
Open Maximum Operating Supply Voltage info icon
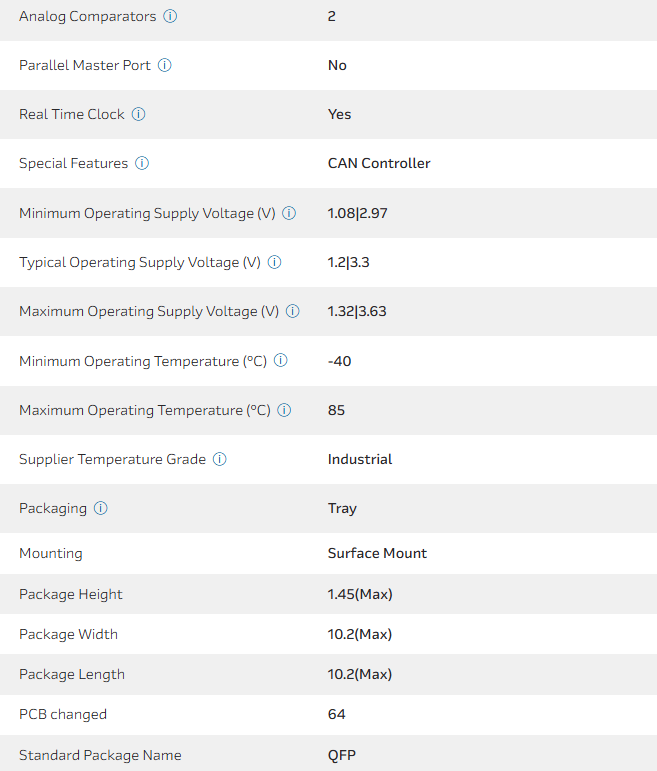pos(292,311)
